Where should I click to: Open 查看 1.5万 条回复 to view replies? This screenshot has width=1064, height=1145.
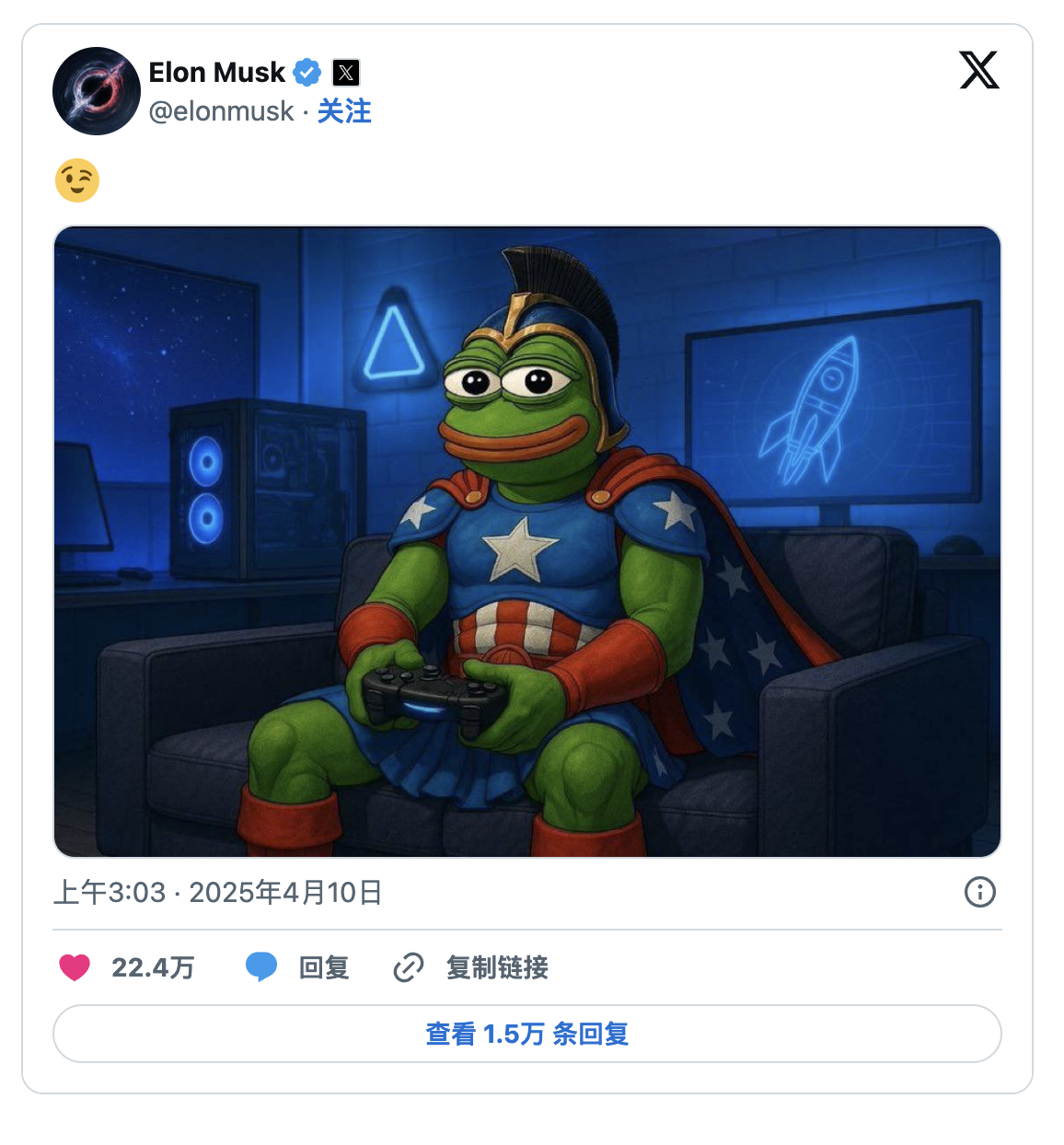click(x=527, y=1034)
